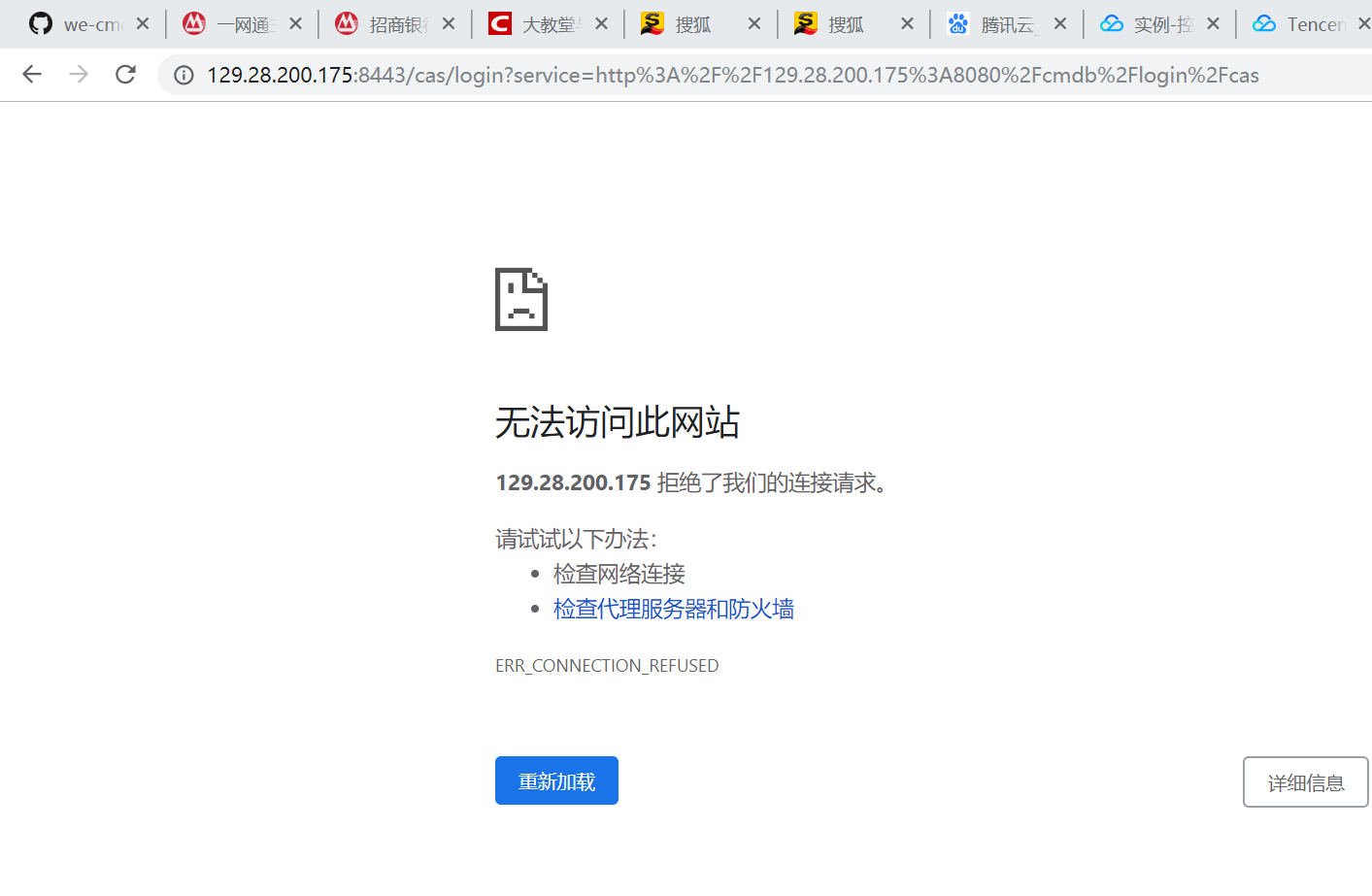This screenshot has width=1372, height=896.
Task: Click the 重新加载 button
Action: (556, 780)
